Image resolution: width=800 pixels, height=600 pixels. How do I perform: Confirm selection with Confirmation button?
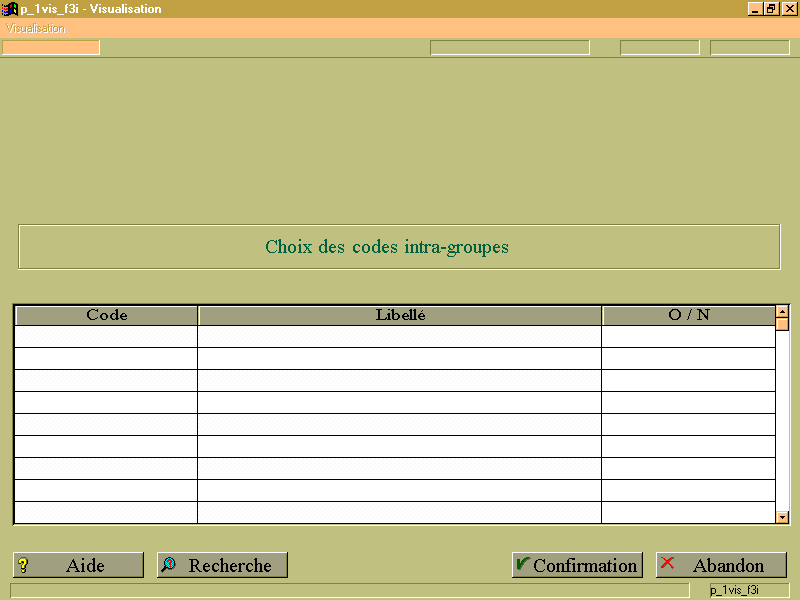pos(577,565)
